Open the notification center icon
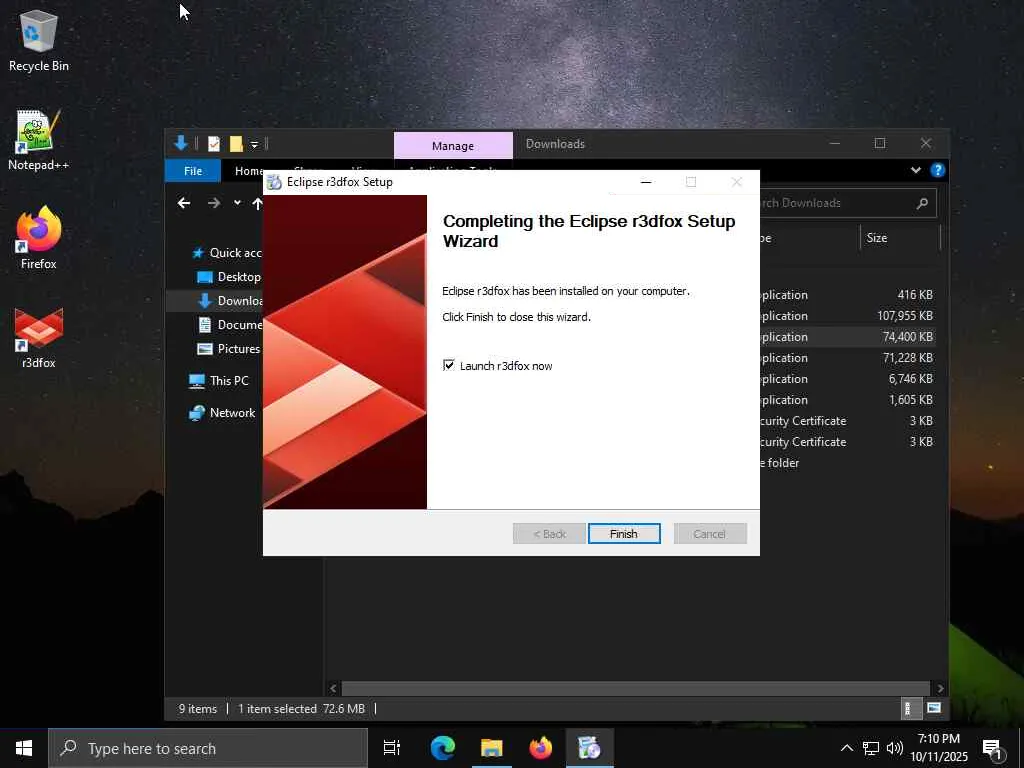The image size is (1024, 768). (x=993, y=748)
